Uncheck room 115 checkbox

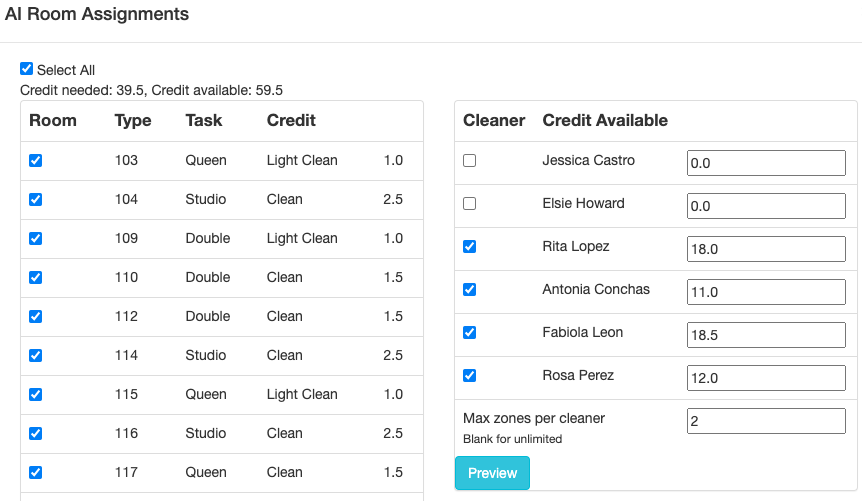tap(36, 395)
